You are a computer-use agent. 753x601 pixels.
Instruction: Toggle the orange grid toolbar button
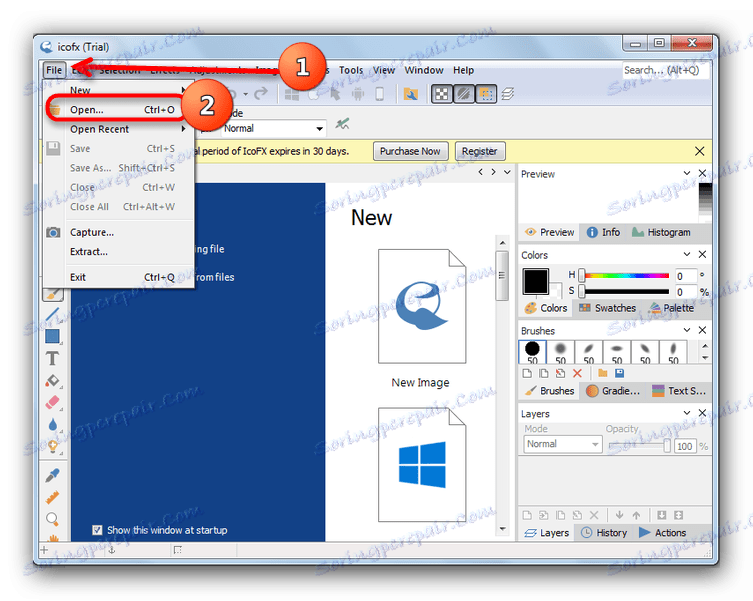pos(486,94)
